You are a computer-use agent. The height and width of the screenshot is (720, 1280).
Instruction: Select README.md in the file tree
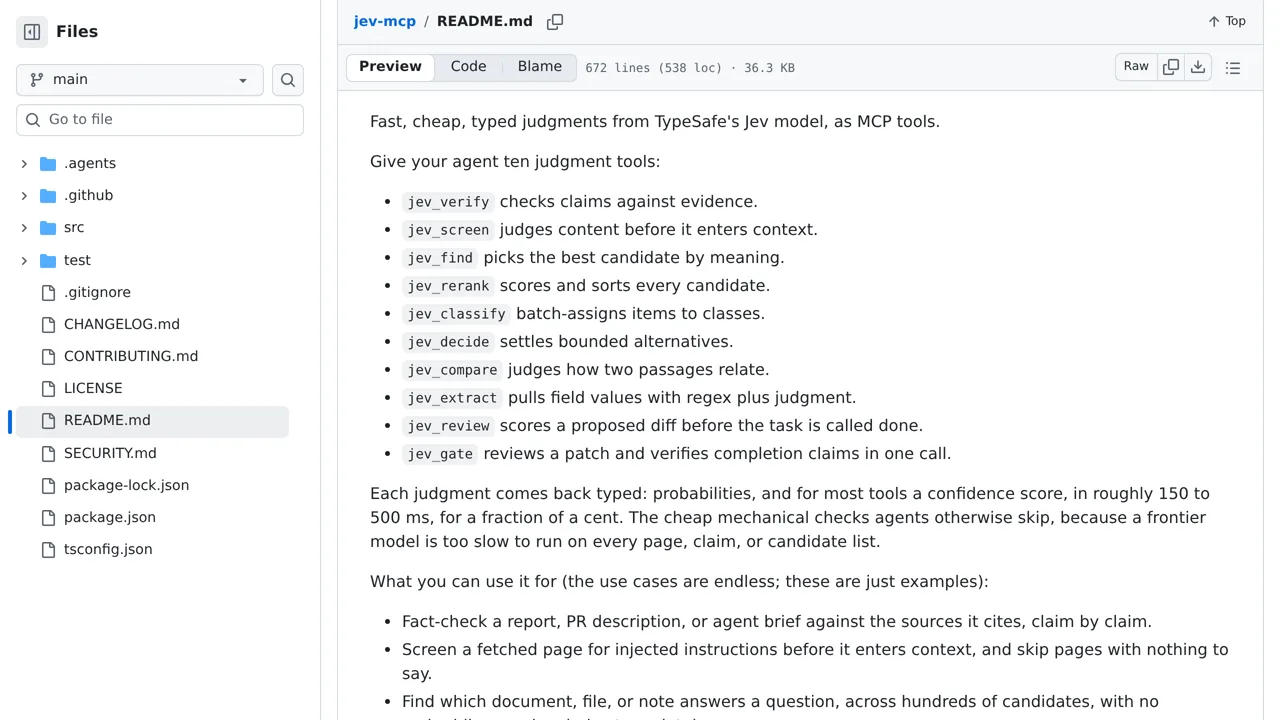tap(150, 421)
